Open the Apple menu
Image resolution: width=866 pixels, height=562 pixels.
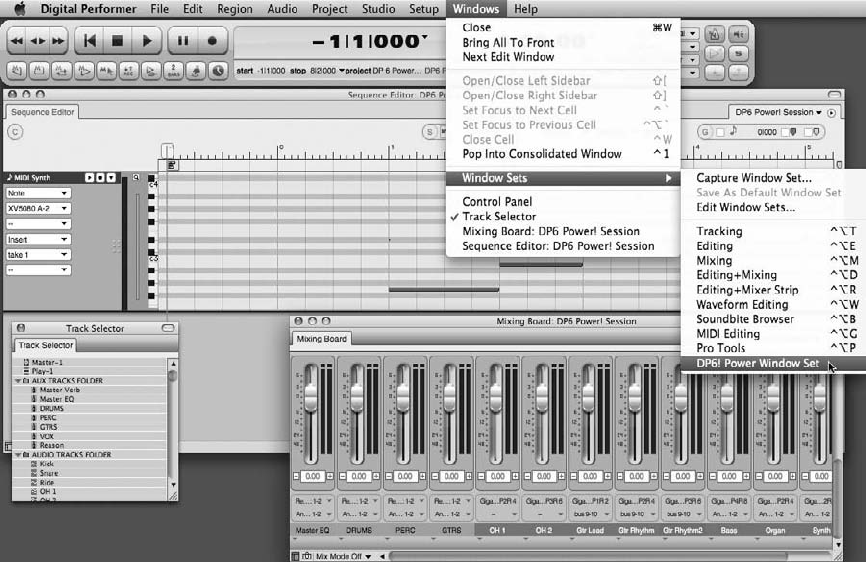(20, 9)
